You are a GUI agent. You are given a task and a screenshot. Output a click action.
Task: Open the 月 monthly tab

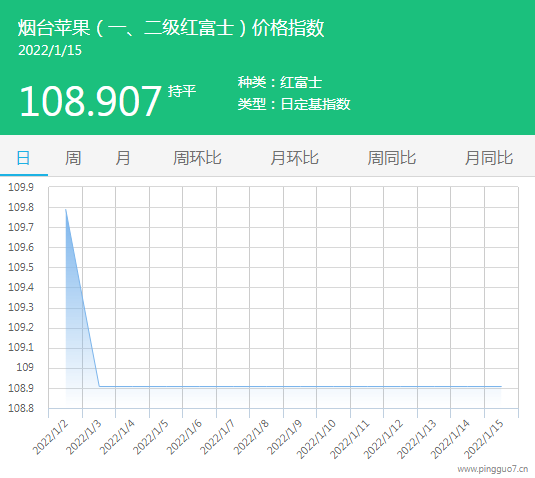tap(122, 158)
